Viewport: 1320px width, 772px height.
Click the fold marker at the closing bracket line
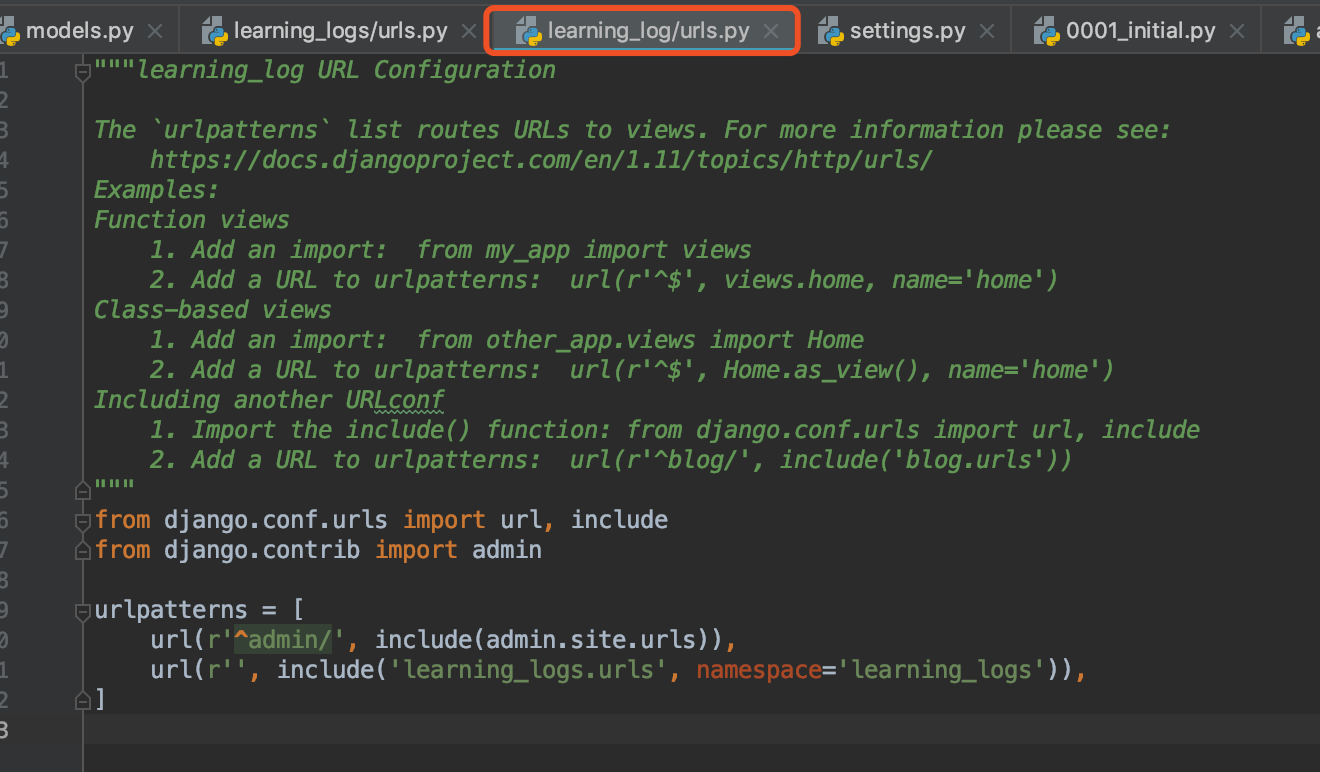point(82,700)
